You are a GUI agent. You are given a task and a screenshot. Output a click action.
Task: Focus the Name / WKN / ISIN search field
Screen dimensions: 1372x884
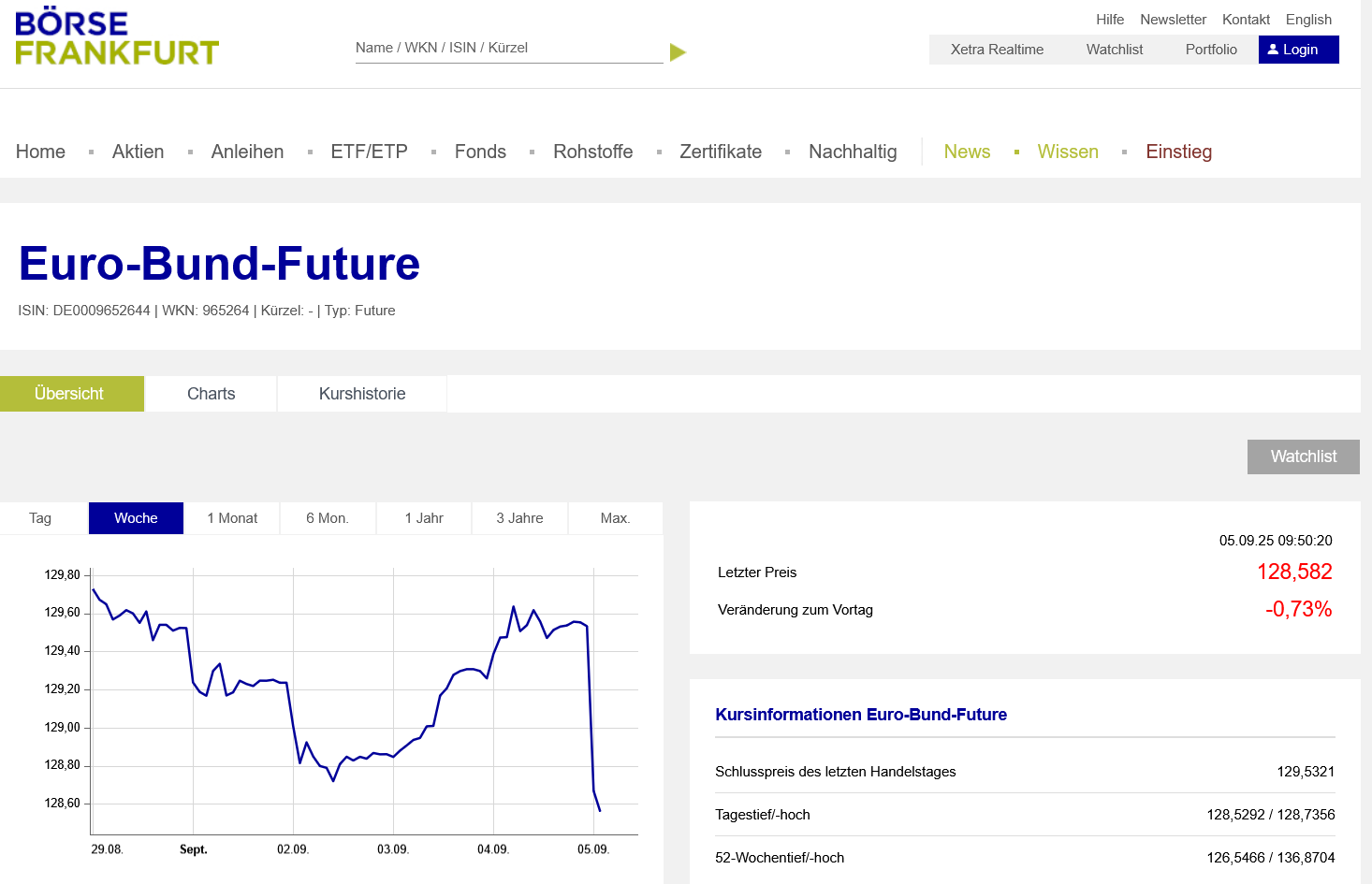pos(508,48)
